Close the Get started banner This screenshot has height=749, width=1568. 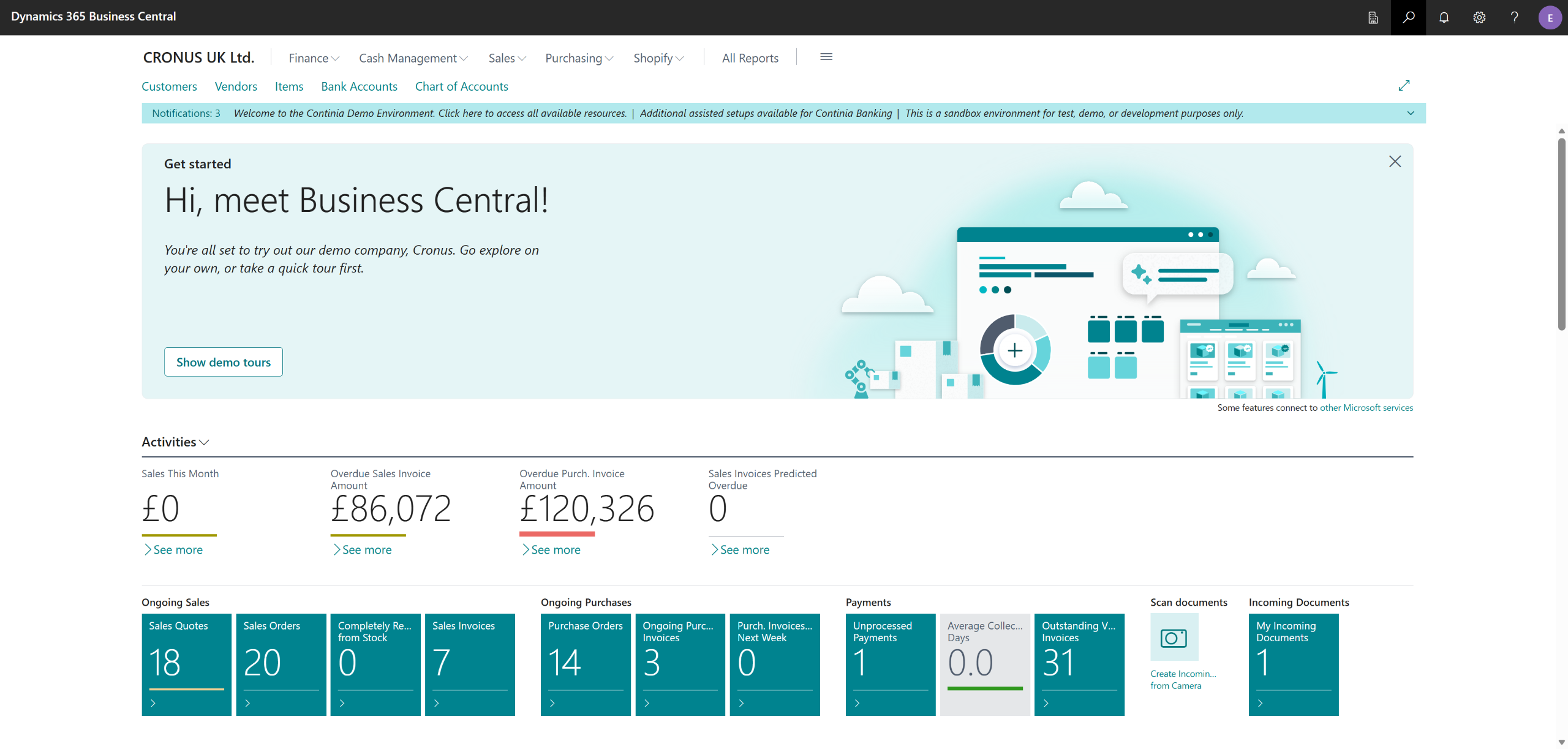1395,162
